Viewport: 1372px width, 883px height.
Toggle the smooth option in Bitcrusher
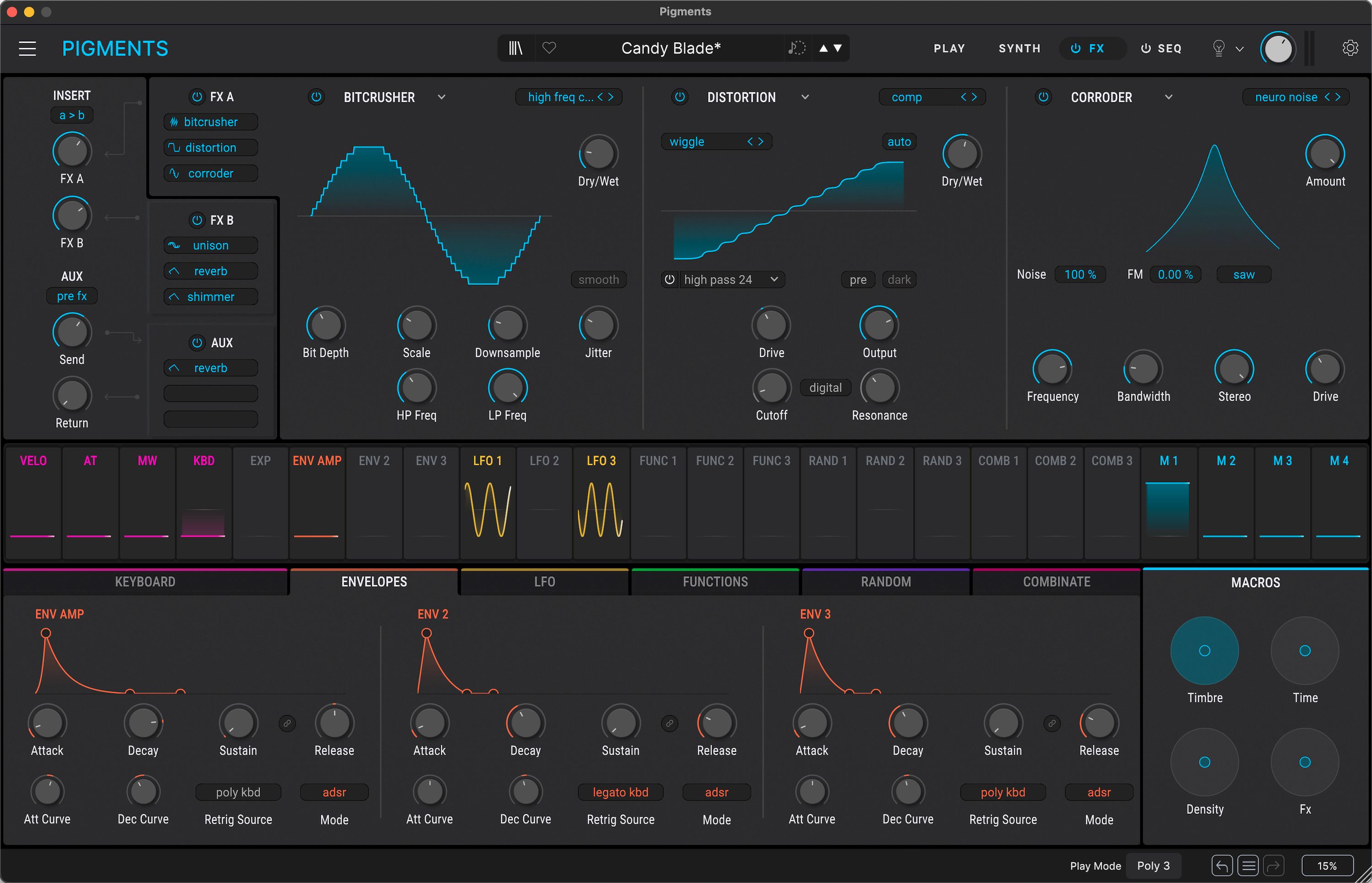click(x=599, y=280)
